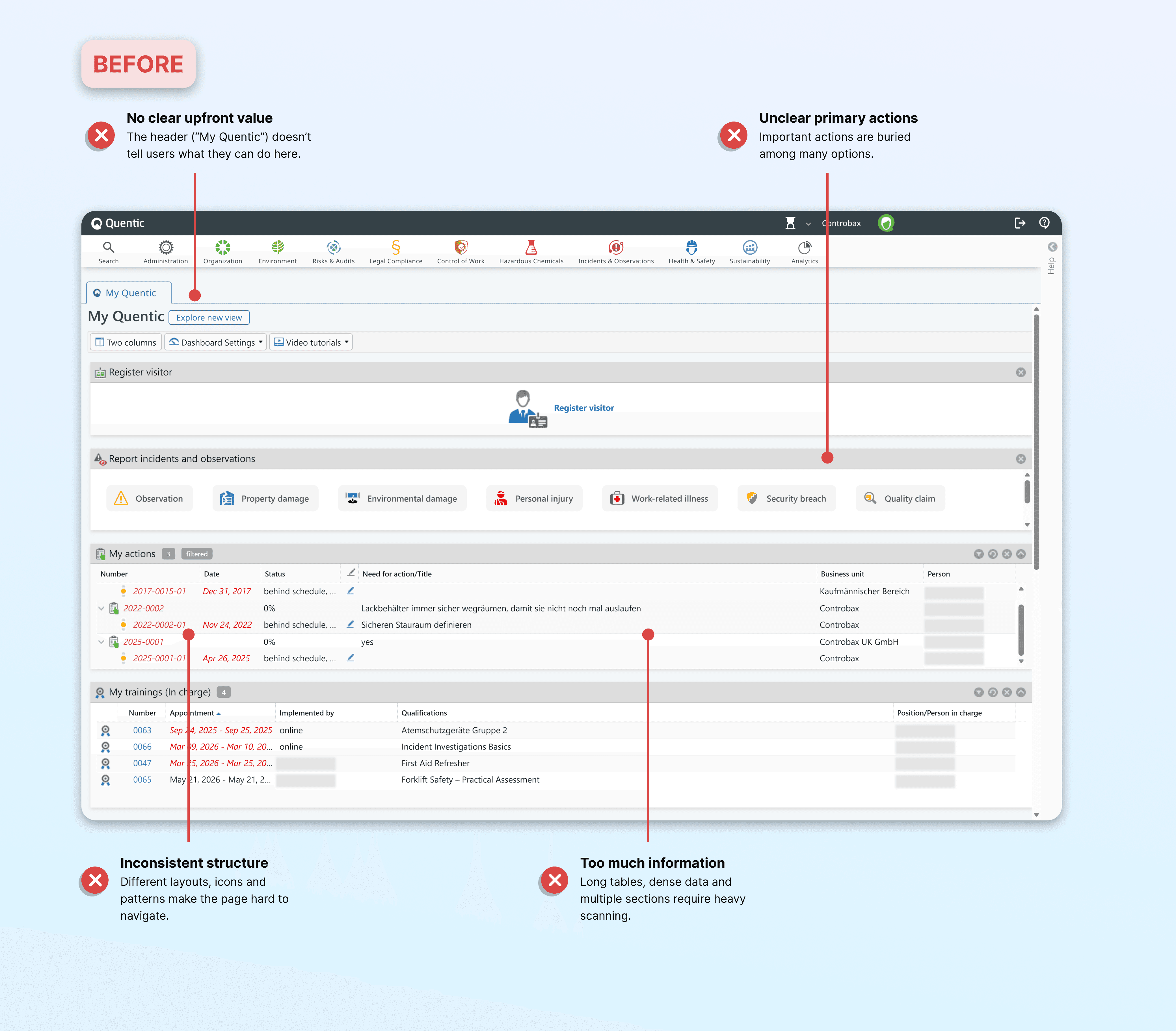Report Property damage

(265, 498)
